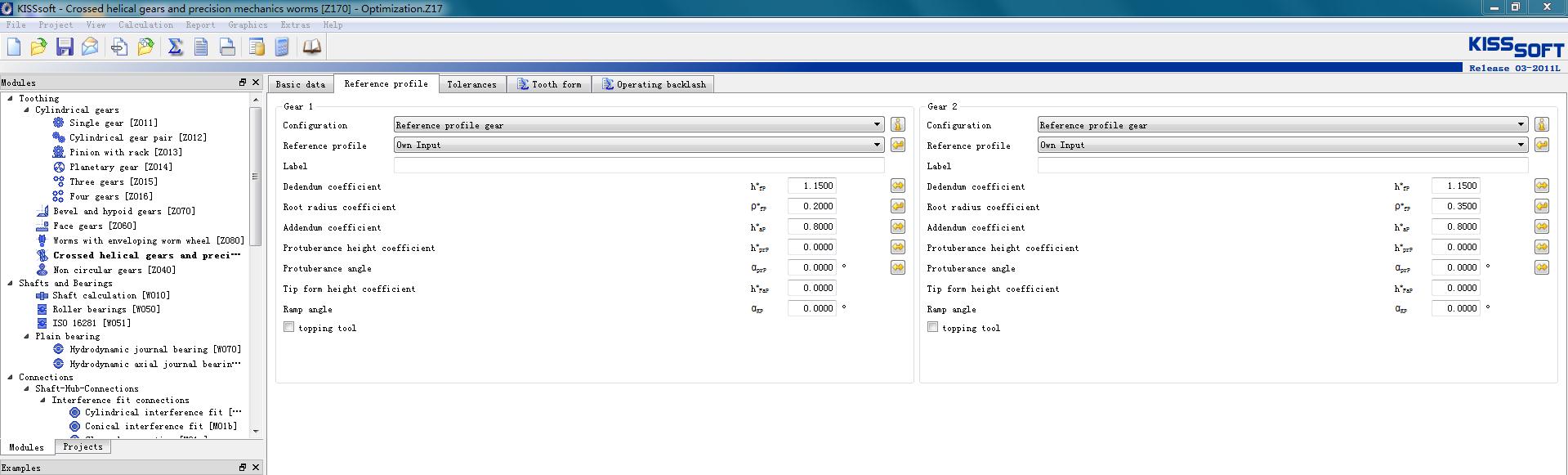Click sizing button for Gear 2 Root radius coefficient
Image resolution: width=1568 pixels, height=475 pixels.
point(1541,206)
